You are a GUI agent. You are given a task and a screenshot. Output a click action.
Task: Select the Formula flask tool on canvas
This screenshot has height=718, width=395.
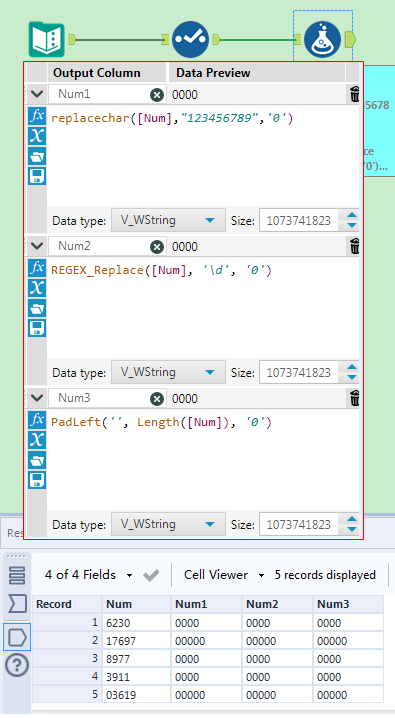pos(323,39)
